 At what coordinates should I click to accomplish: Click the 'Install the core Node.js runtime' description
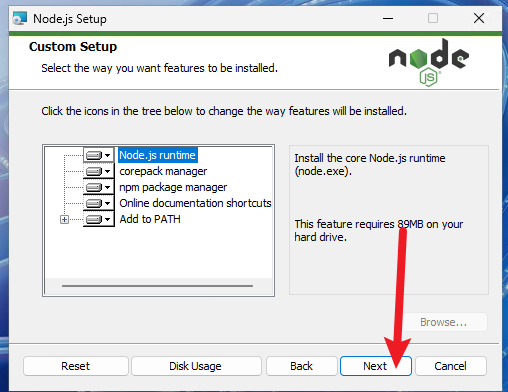pos(370,164)
